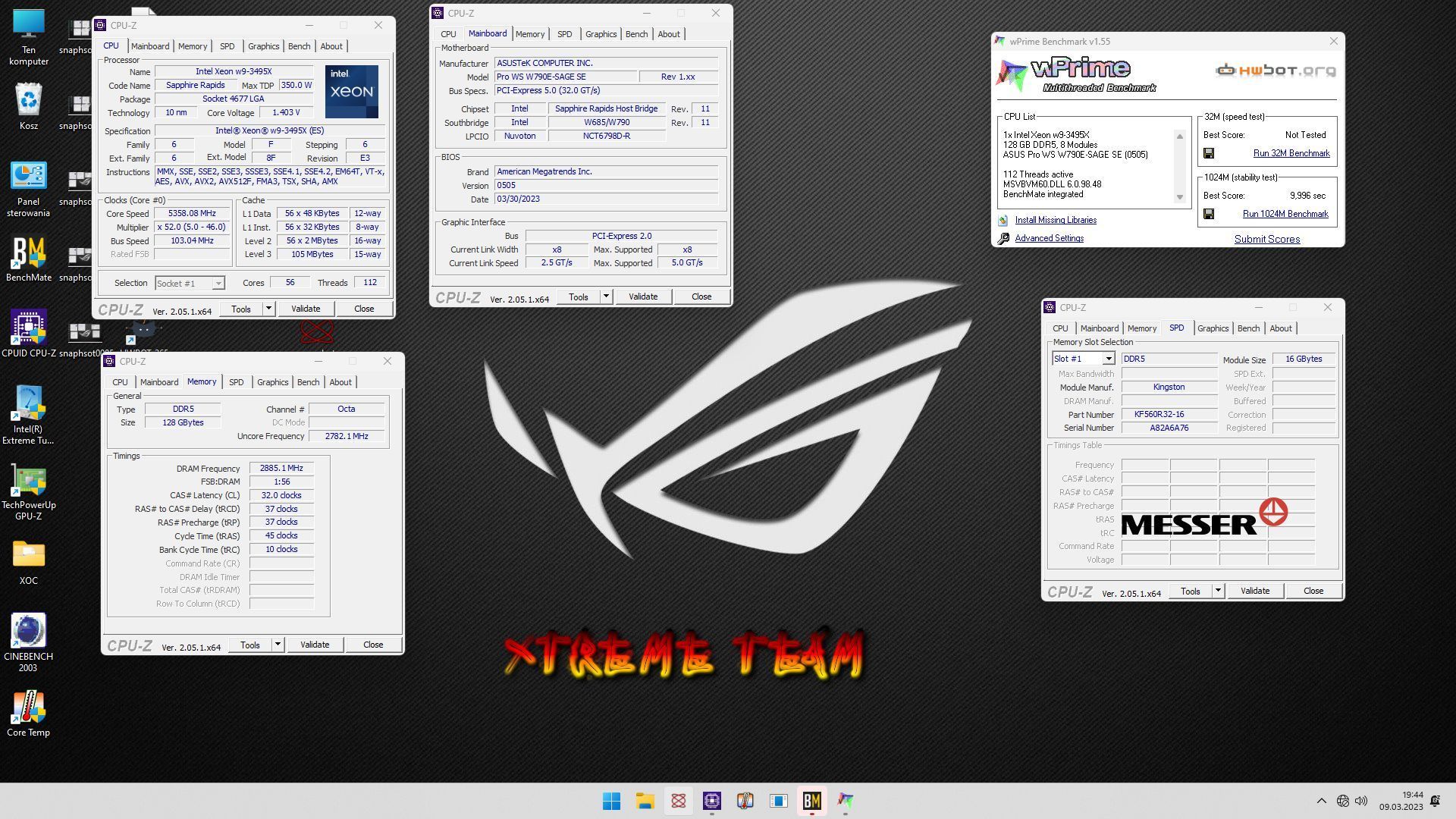Screen dimensions: 1456x819
Task: Expand Socket #1 selection dropdown
Action: [218, 284]
